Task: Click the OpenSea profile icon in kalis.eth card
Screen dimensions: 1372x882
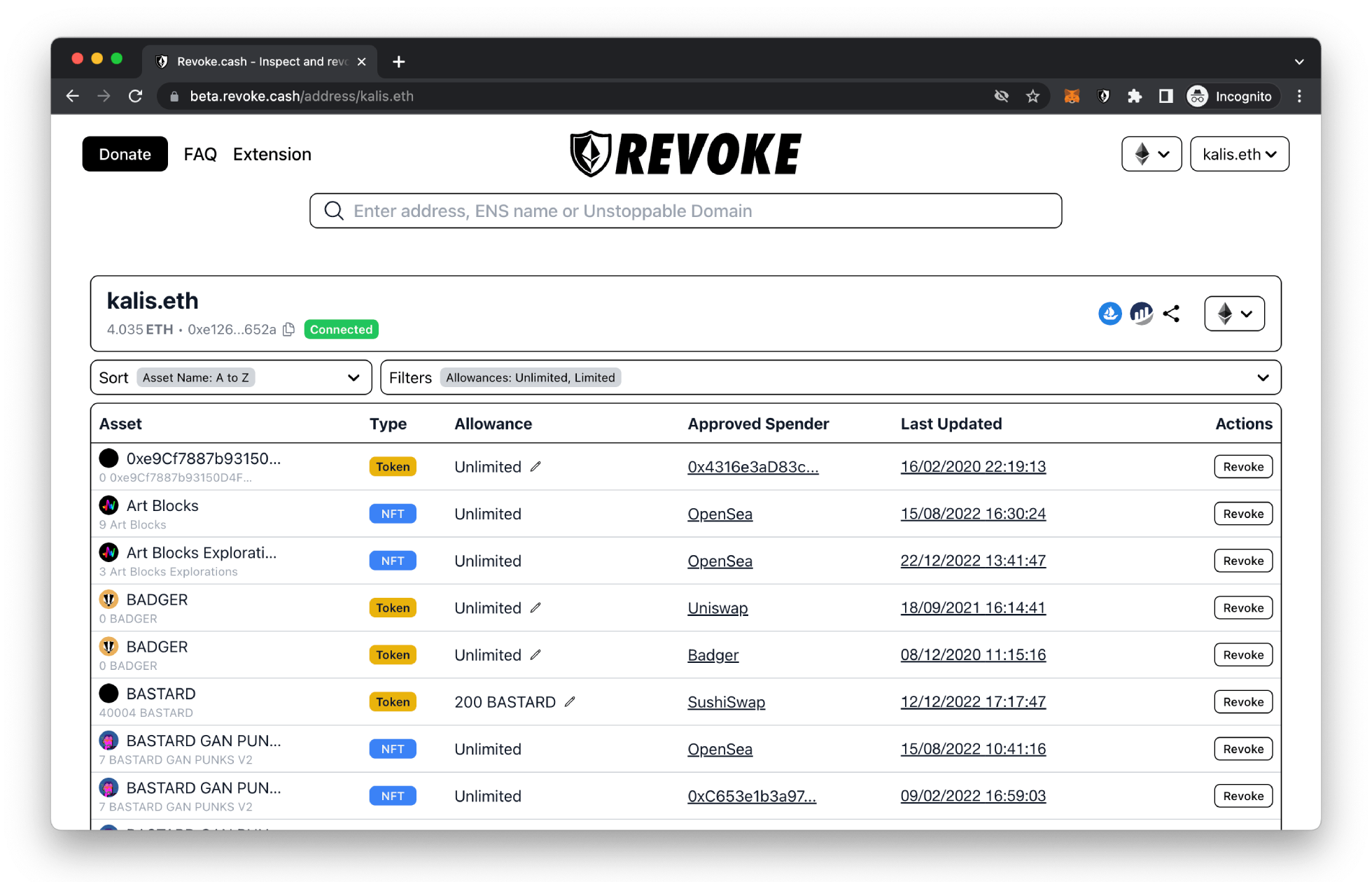Action: 1109,314
